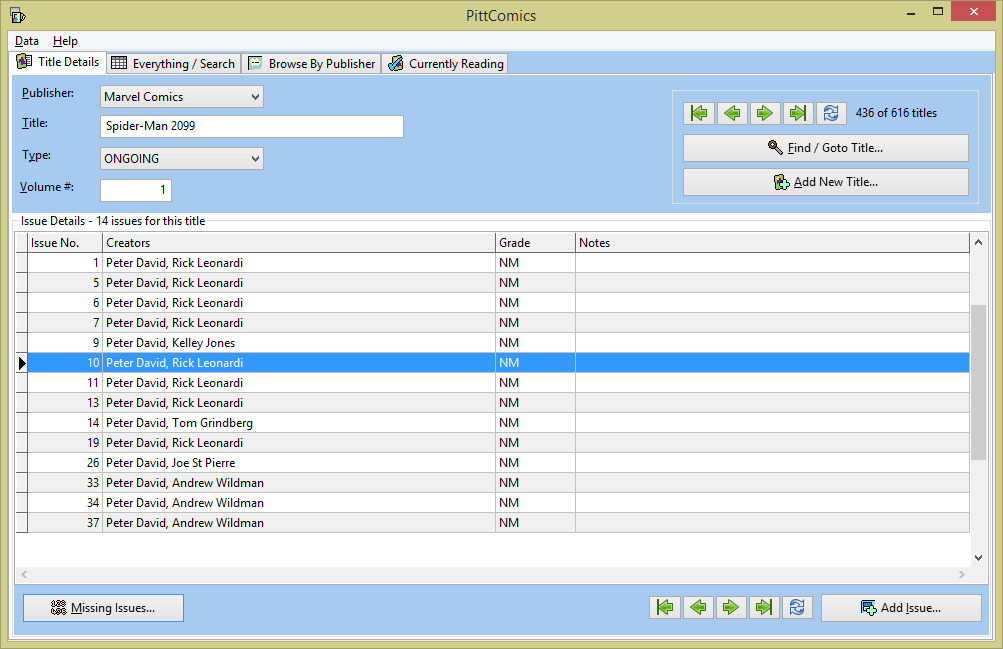1003x649 pixels.
Task: Click issue number 10 cell
Action: tap(65, 363)
